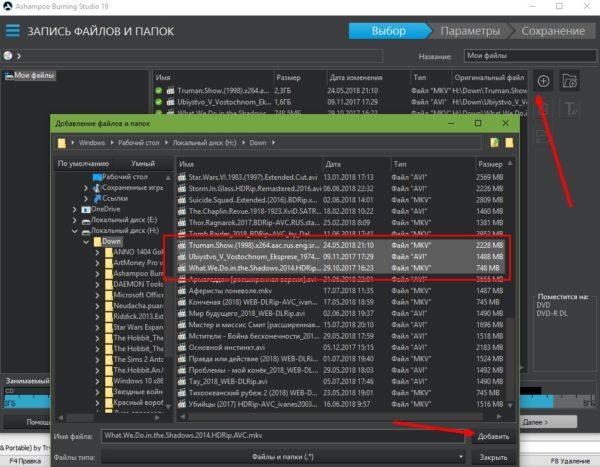Click DAEMON Tools folder icon in tree
The width and height of the screenshot is (600, 467).
(x=109, y=284)
